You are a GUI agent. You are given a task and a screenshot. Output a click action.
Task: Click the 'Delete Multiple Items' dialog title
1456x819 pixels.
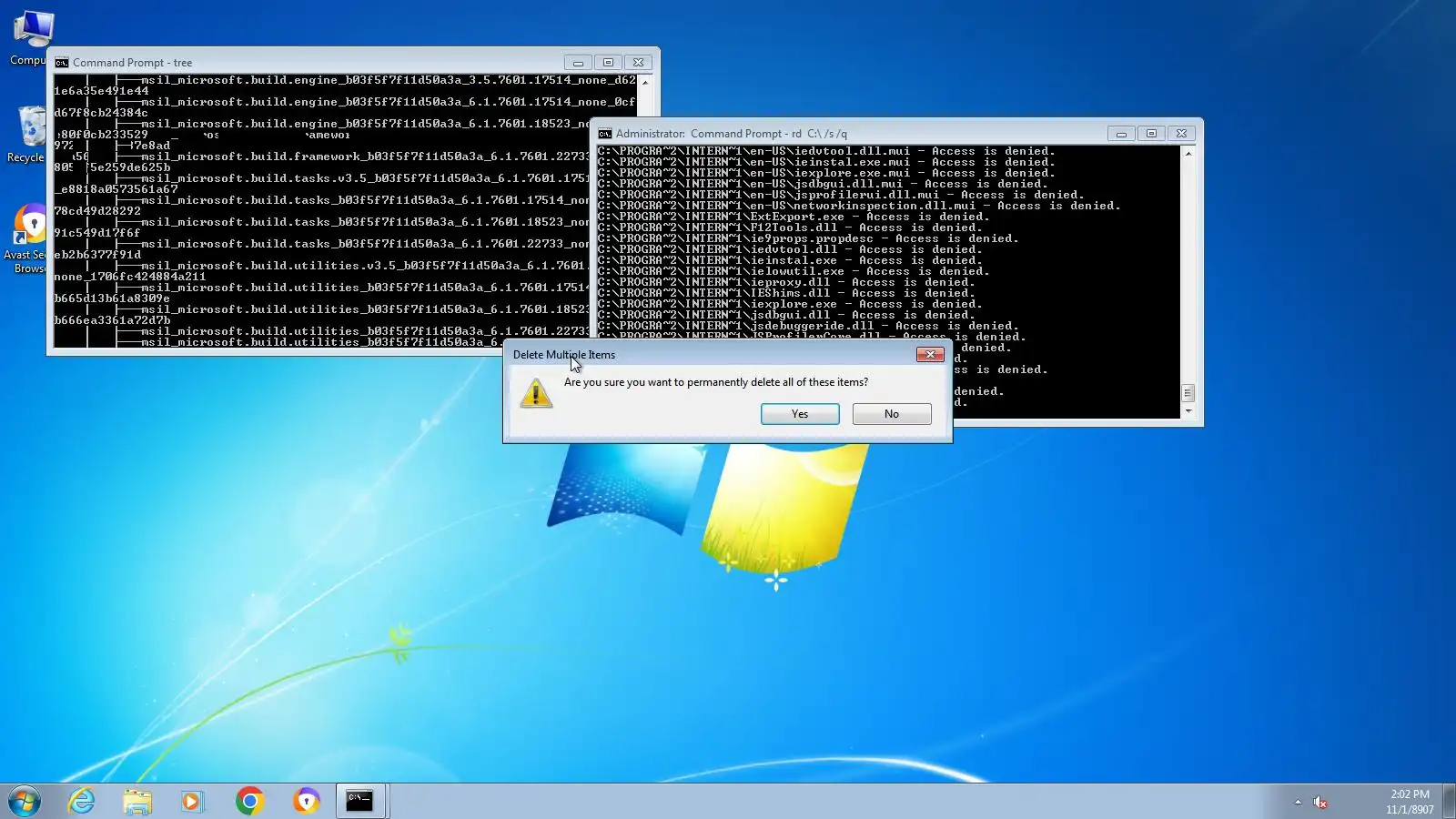564,355
